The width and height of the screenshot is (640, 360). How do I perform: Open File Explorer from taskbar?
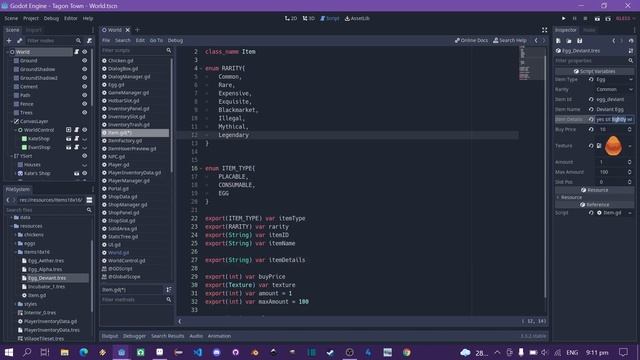[x=64, y=352]
